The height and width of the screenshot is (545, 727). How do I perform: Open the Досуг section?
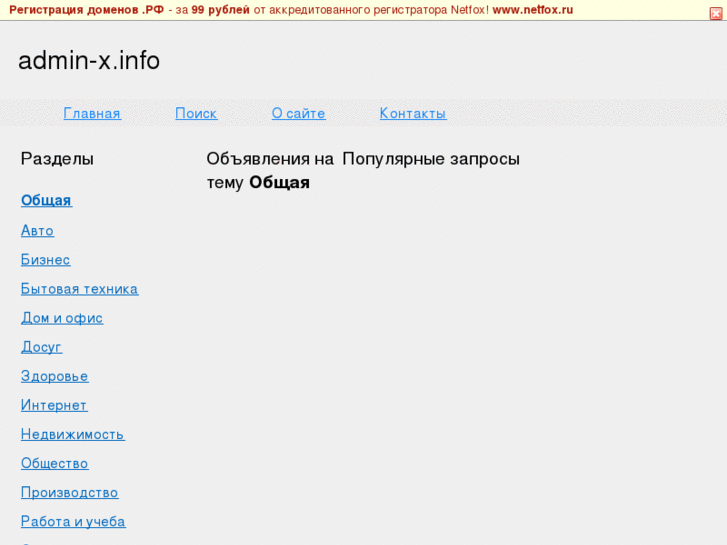click(41, 347)
